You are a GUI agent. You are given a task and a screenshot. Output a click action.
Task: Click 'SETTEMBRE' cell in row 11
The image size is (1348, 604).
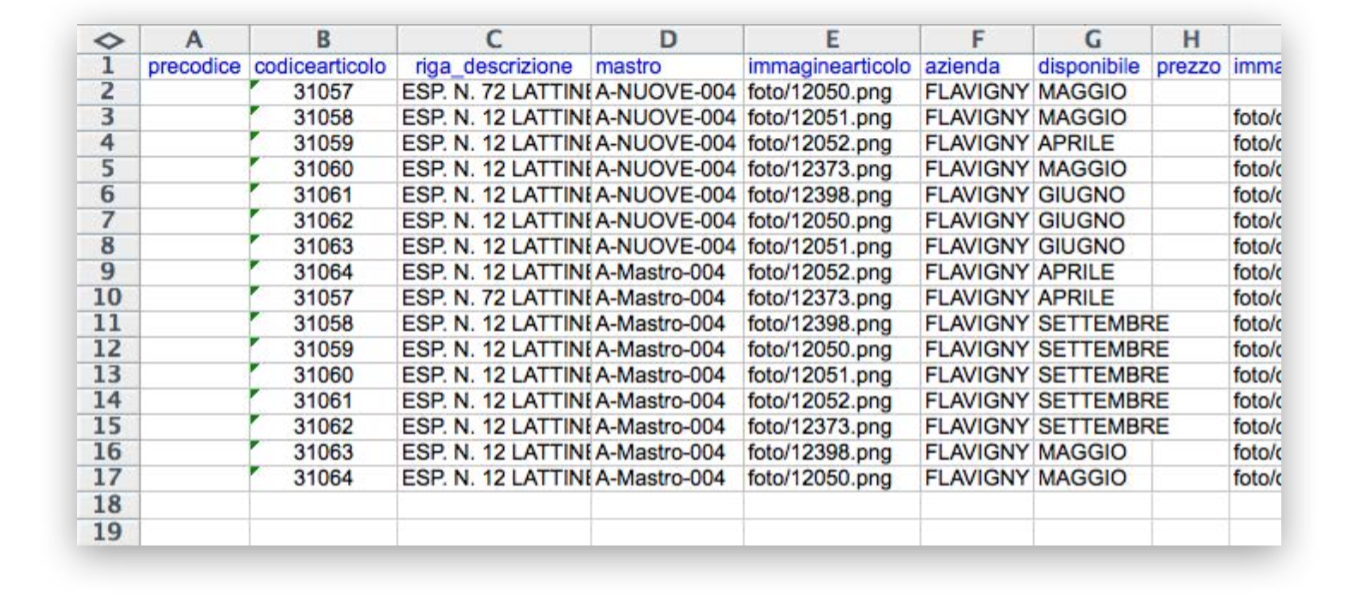[1103, 323]
